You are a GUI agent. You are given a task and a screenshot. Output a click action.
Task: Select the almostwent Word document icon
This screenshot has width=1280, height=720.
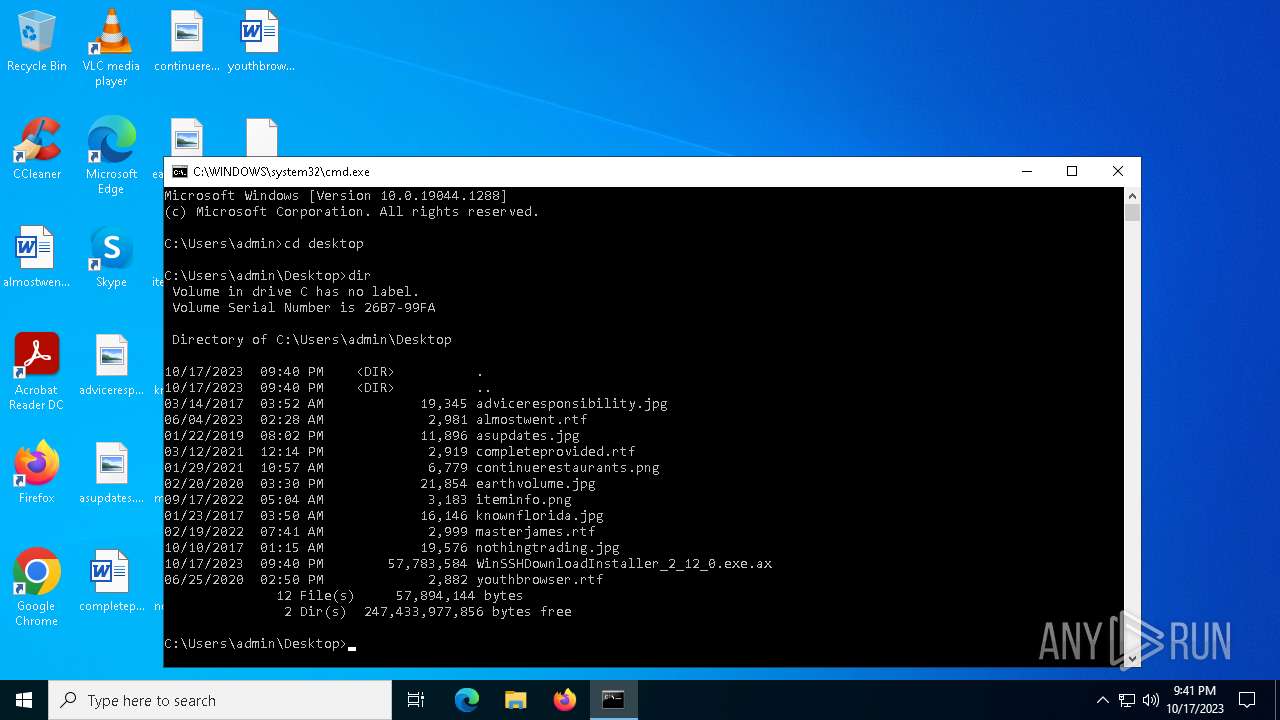click(37, 257)
